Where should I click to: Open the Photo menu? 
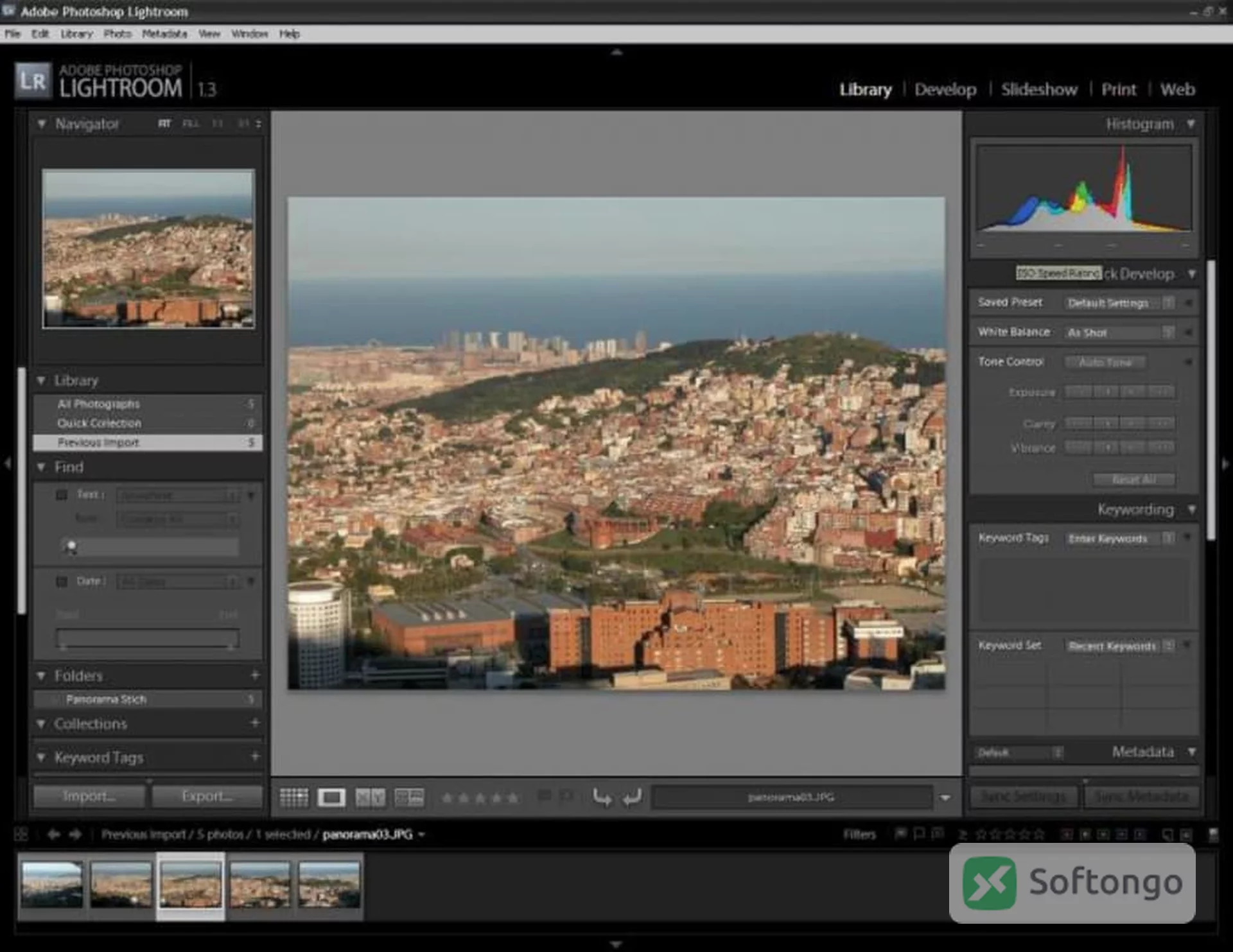click(118, 33)
